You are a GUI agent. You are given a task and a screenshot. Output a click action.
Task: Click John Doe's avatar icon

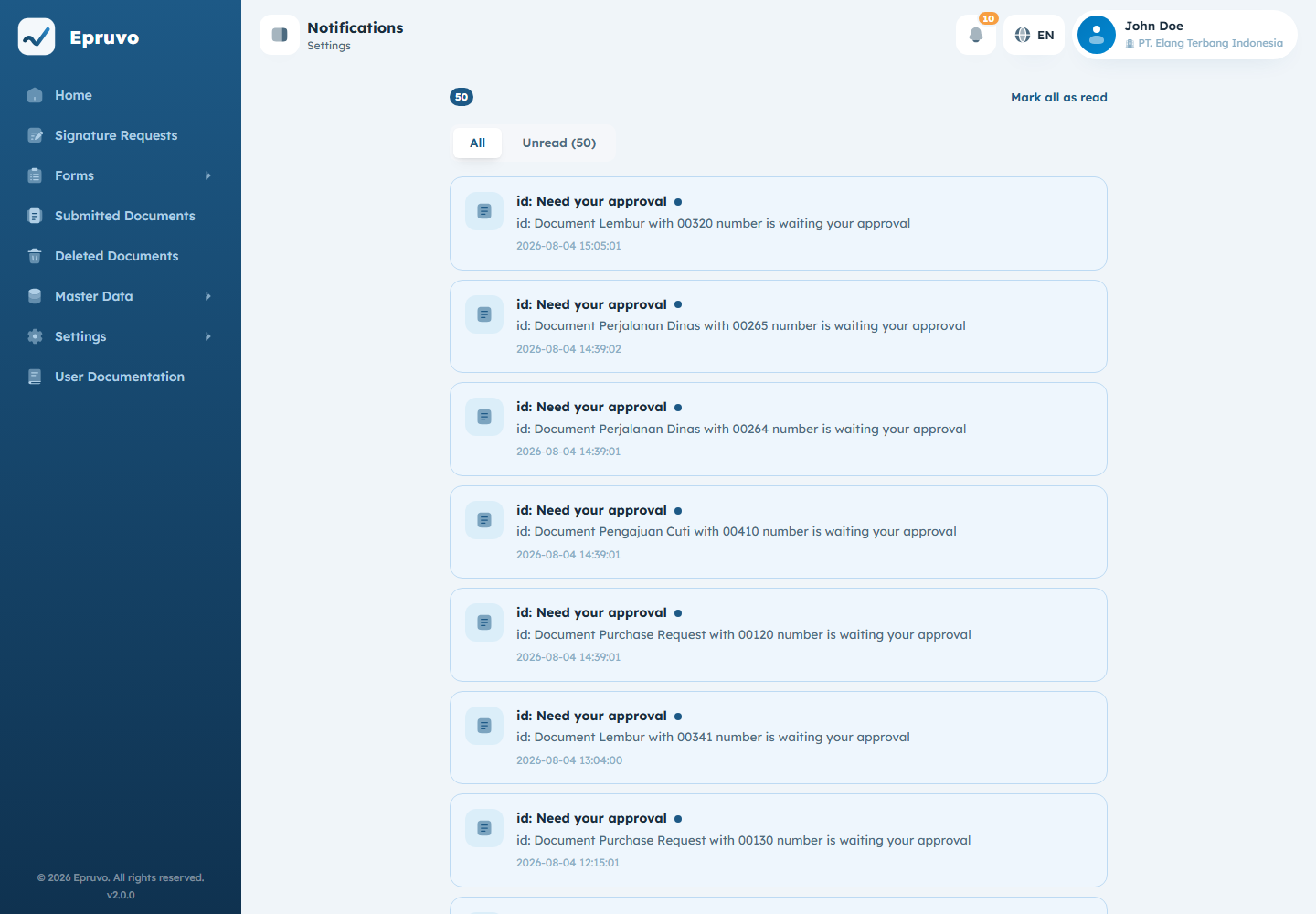(1097, 35)
